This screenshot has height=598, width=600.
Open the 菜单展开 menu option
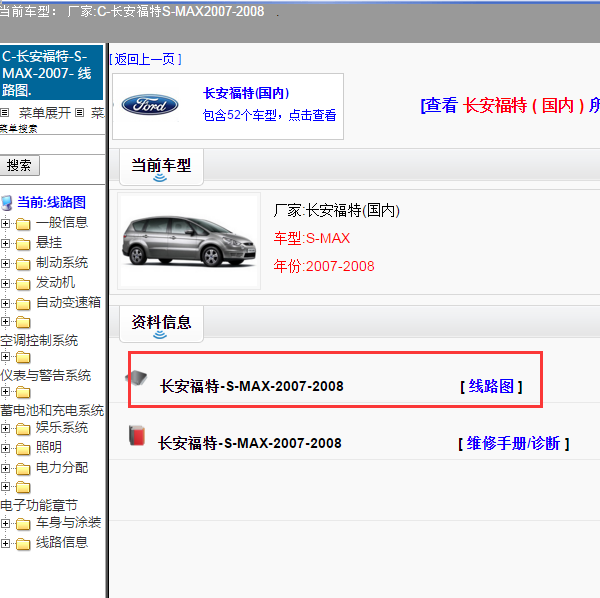[x=45, y=112]
